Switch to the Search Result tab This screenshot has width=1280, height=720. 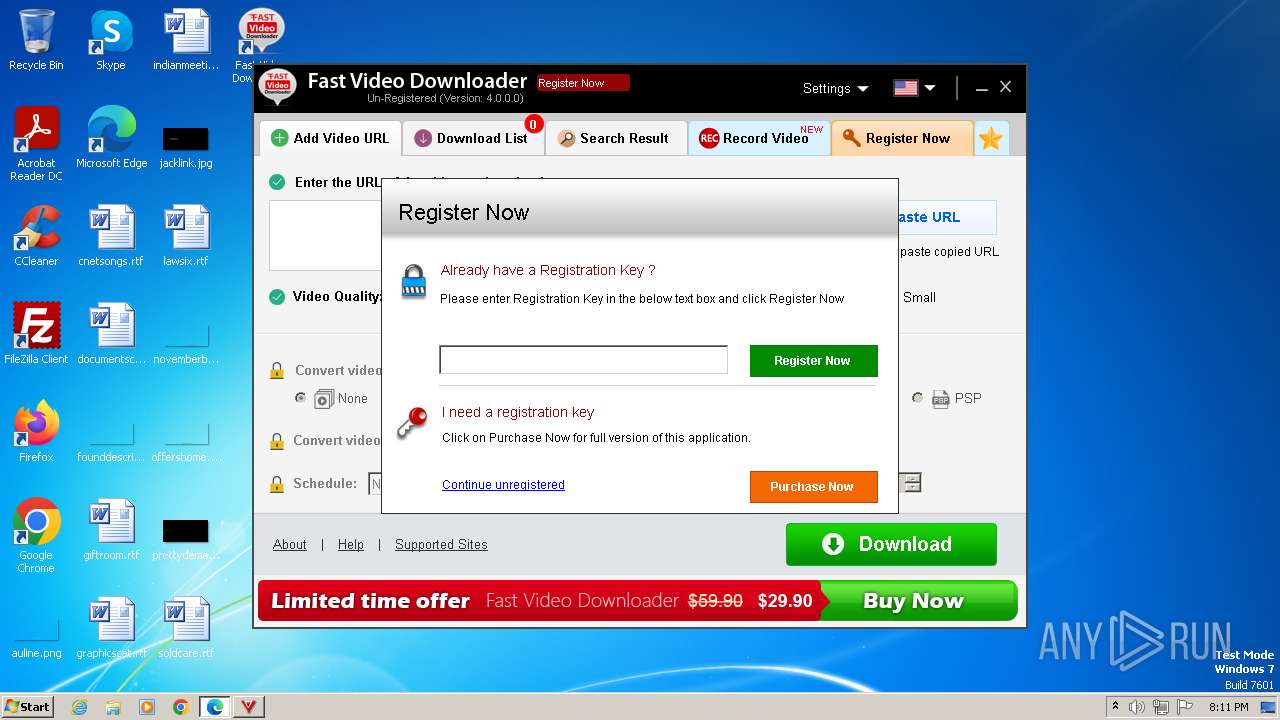click(614, 138)
